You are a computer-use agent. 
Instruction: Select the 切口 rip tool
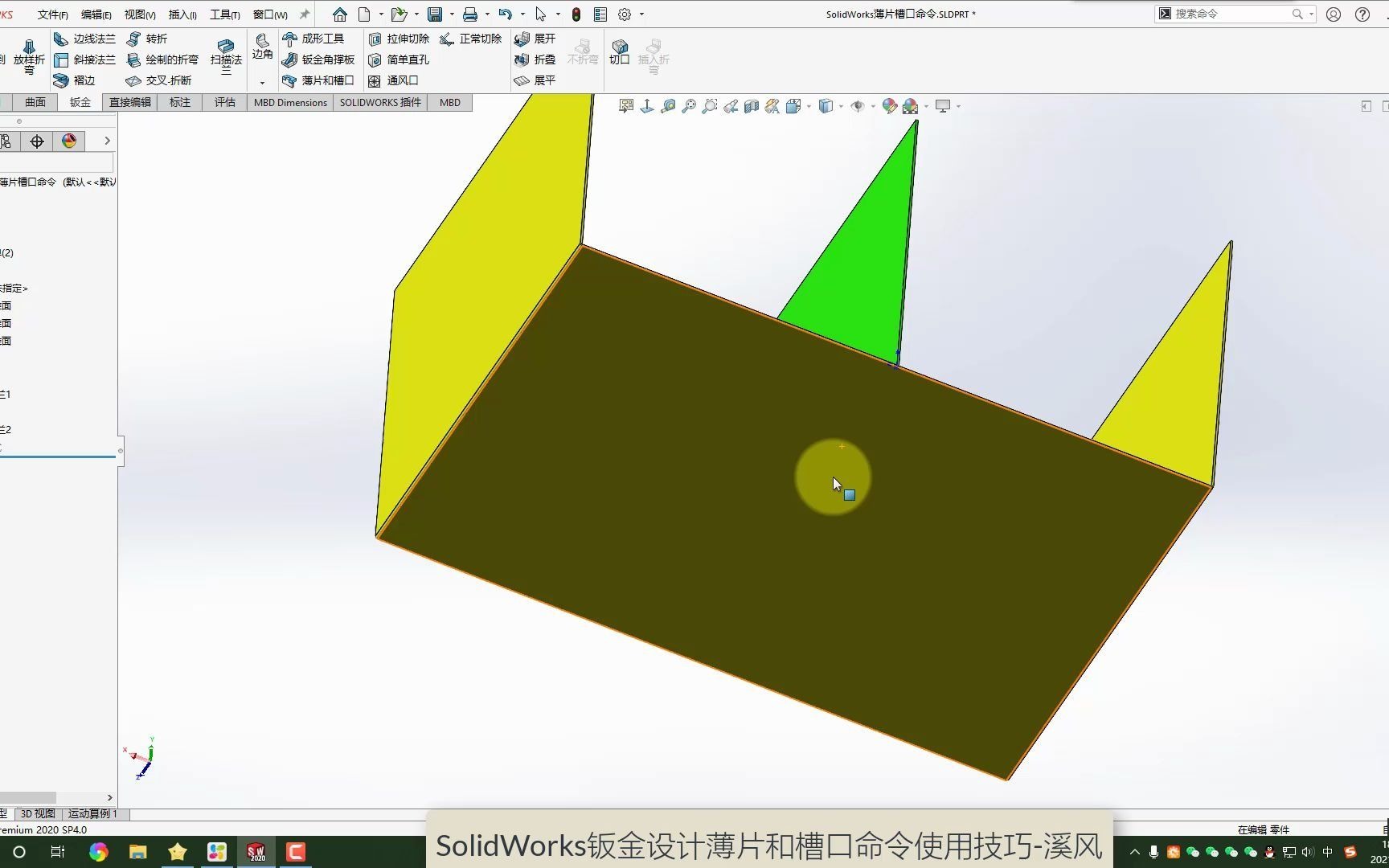click(619, 51)
